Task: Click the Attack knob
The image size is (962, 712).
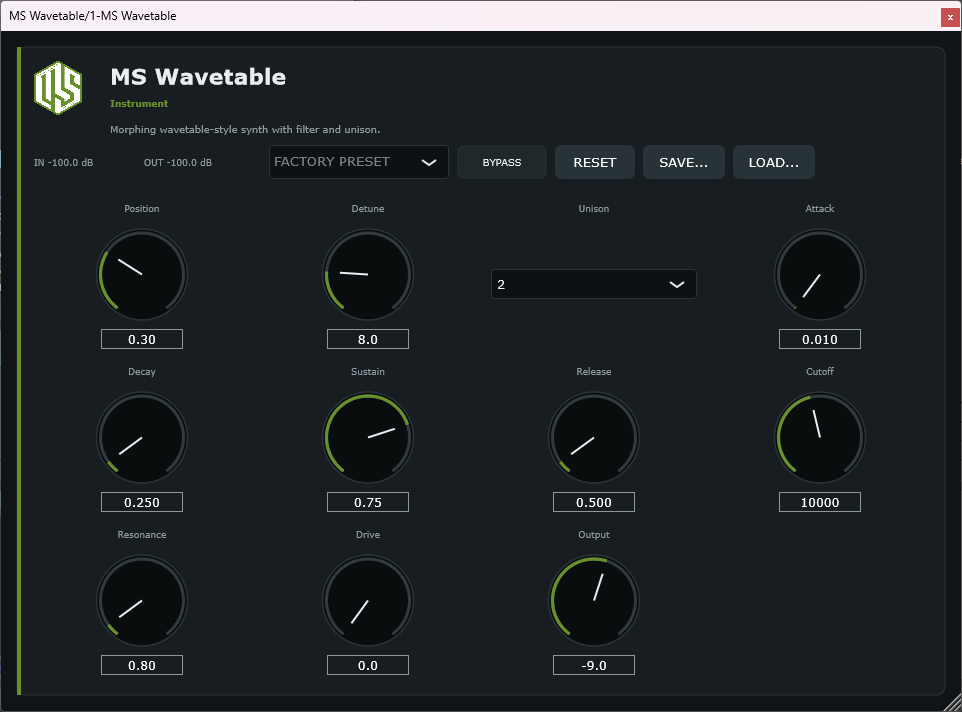Action: coord(820,275)
